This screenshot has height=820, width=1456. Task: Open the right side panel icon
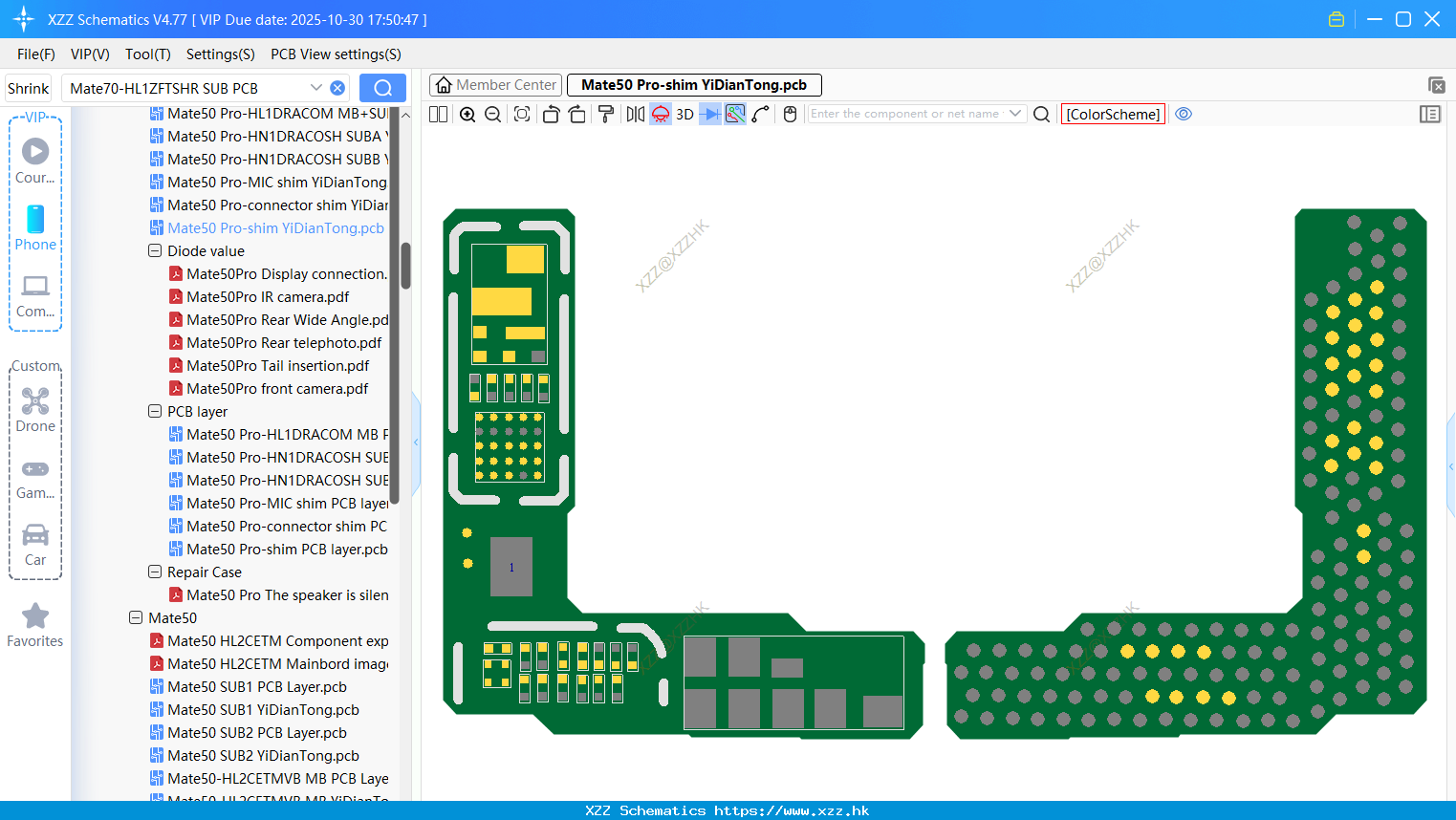click(1430, 114)
